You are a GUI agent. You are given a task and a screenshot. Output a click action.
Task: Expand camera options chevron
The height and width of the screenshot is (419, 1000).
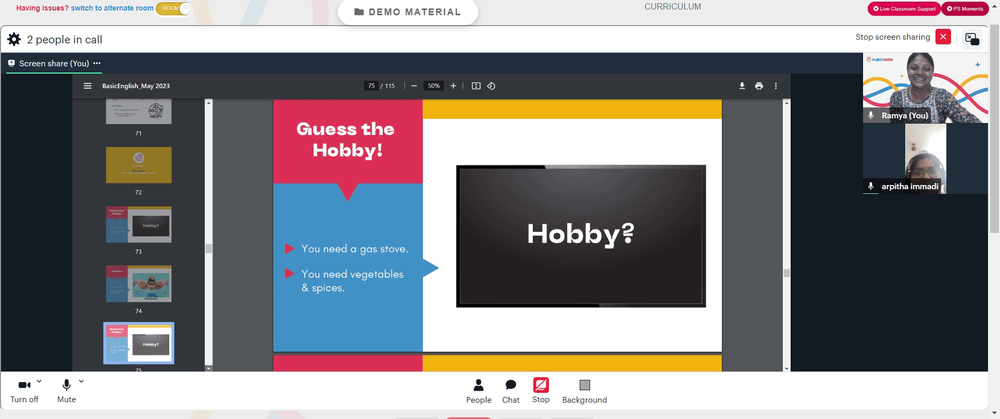[39, 381]
